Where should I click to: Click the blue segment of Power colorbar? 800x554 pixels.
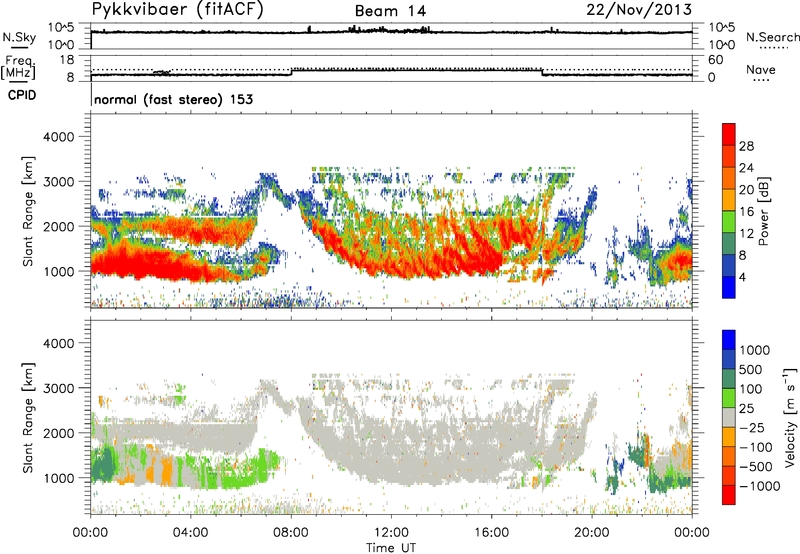click(729, 287)
